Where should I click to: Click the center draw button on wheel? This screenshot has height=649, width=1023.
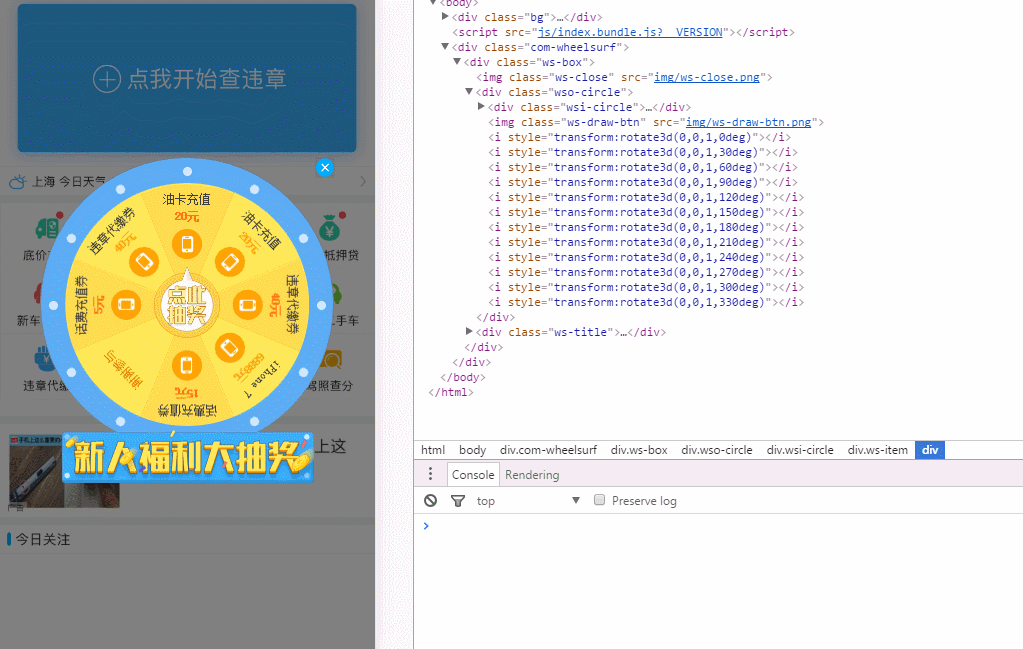coord(187,305)
